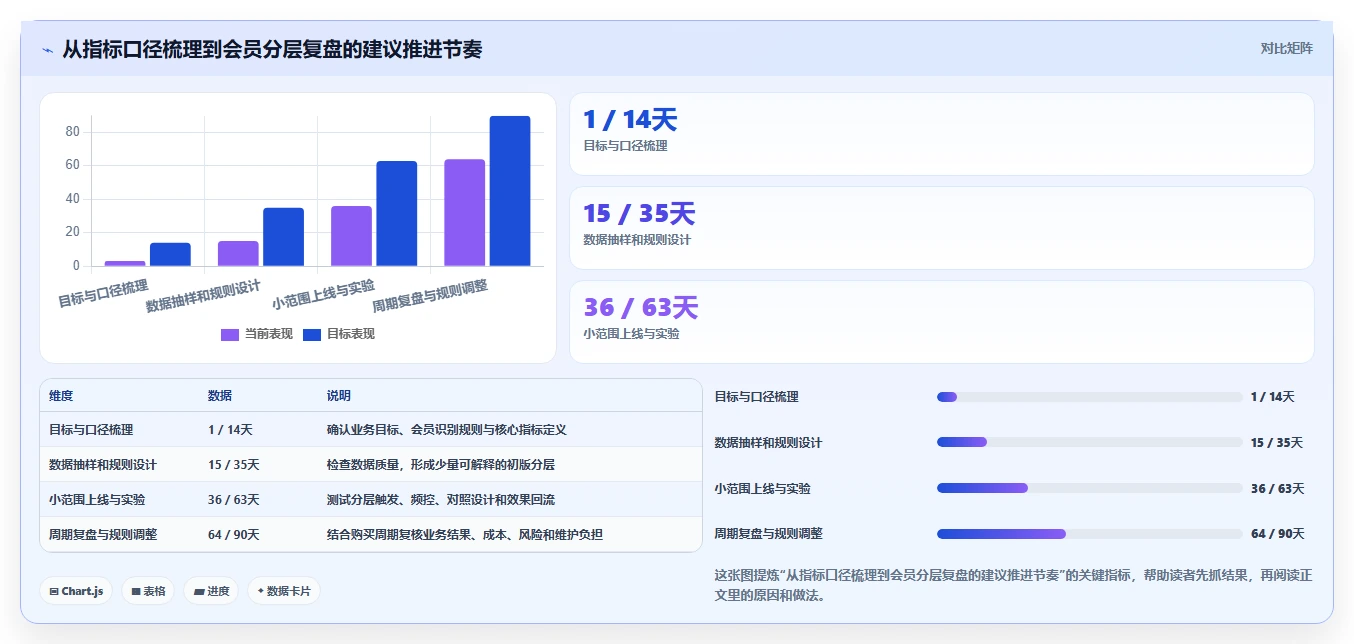1354x644 pixels.
Task: Open the 36 / 63天 data card
Action: pyautogui.click(x=941, y=322)
